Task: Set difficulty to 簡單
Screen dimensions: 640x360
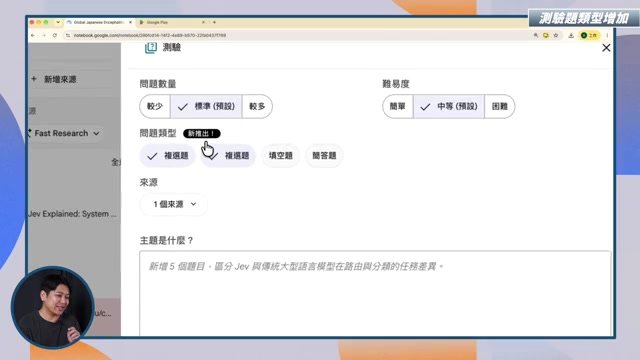Action: click(398, 107)
